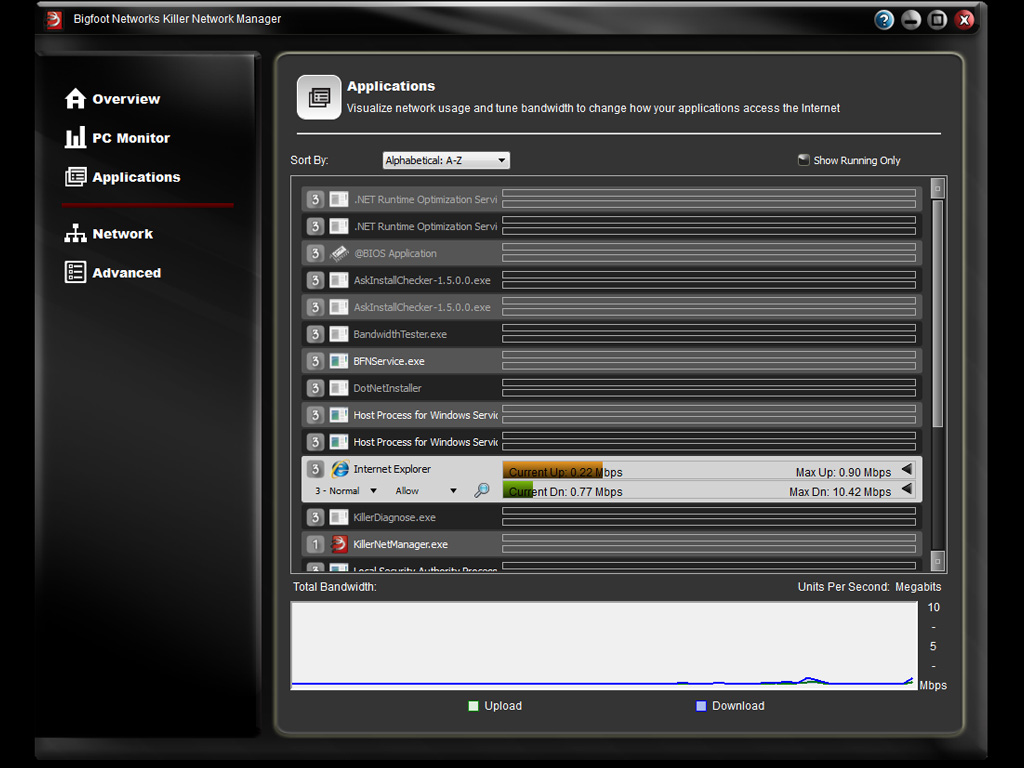Screen dimensions: 1024x768
Task: Select the @BIOS Application row
Action: click(x=612, y=253)
